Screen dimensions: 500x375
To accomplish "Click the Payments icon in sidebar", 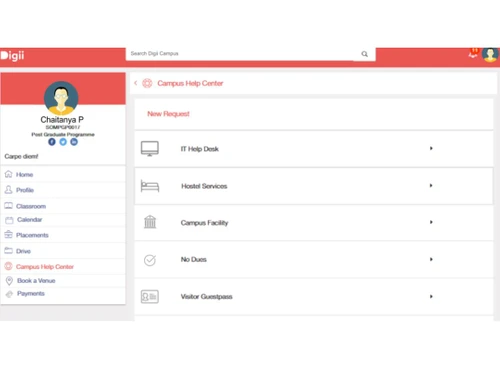I will pos(9,294).
